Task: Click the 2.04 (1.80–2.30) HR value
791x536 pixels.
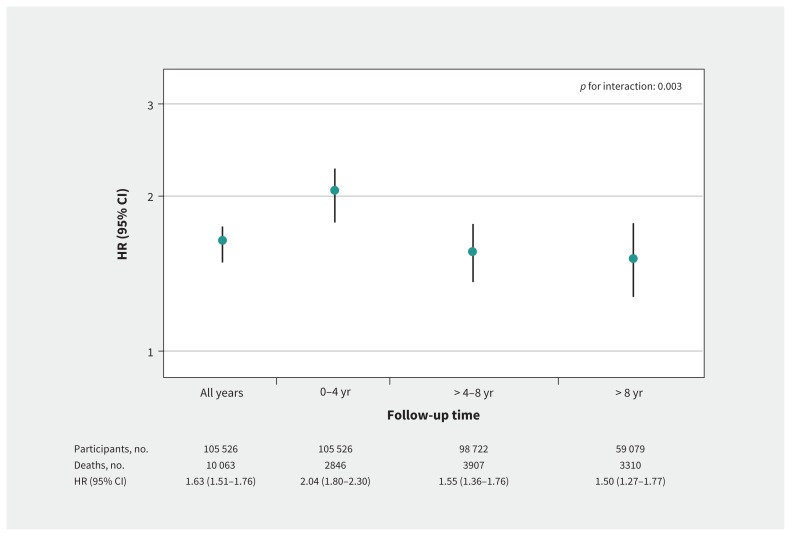Action: pos(335,481)
